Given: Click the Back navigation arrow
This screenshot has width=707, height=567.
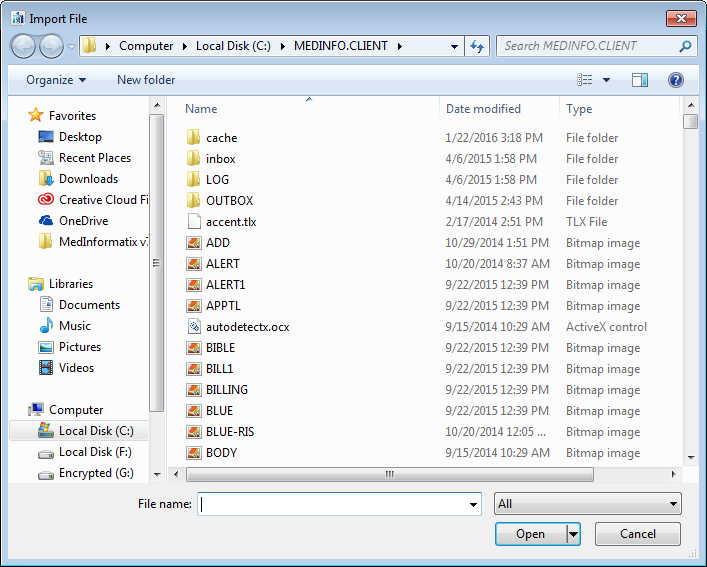Looking at the screenshot, I should coord(23,46).
